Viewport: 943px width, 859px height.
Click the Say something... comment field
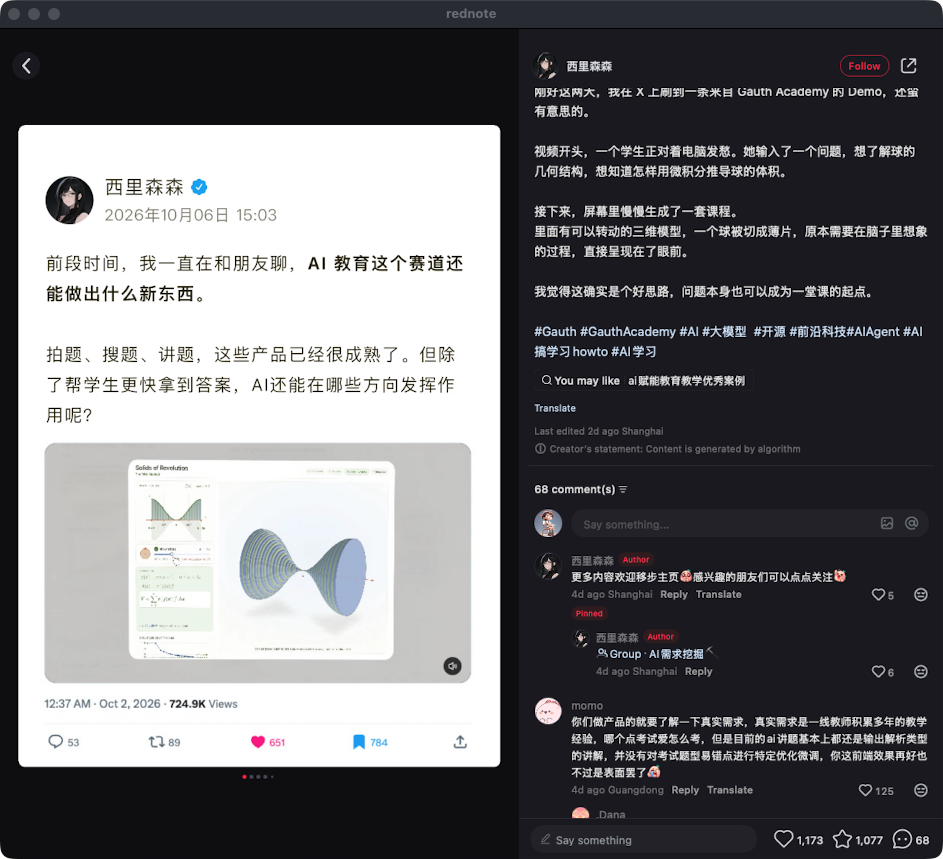749,523
